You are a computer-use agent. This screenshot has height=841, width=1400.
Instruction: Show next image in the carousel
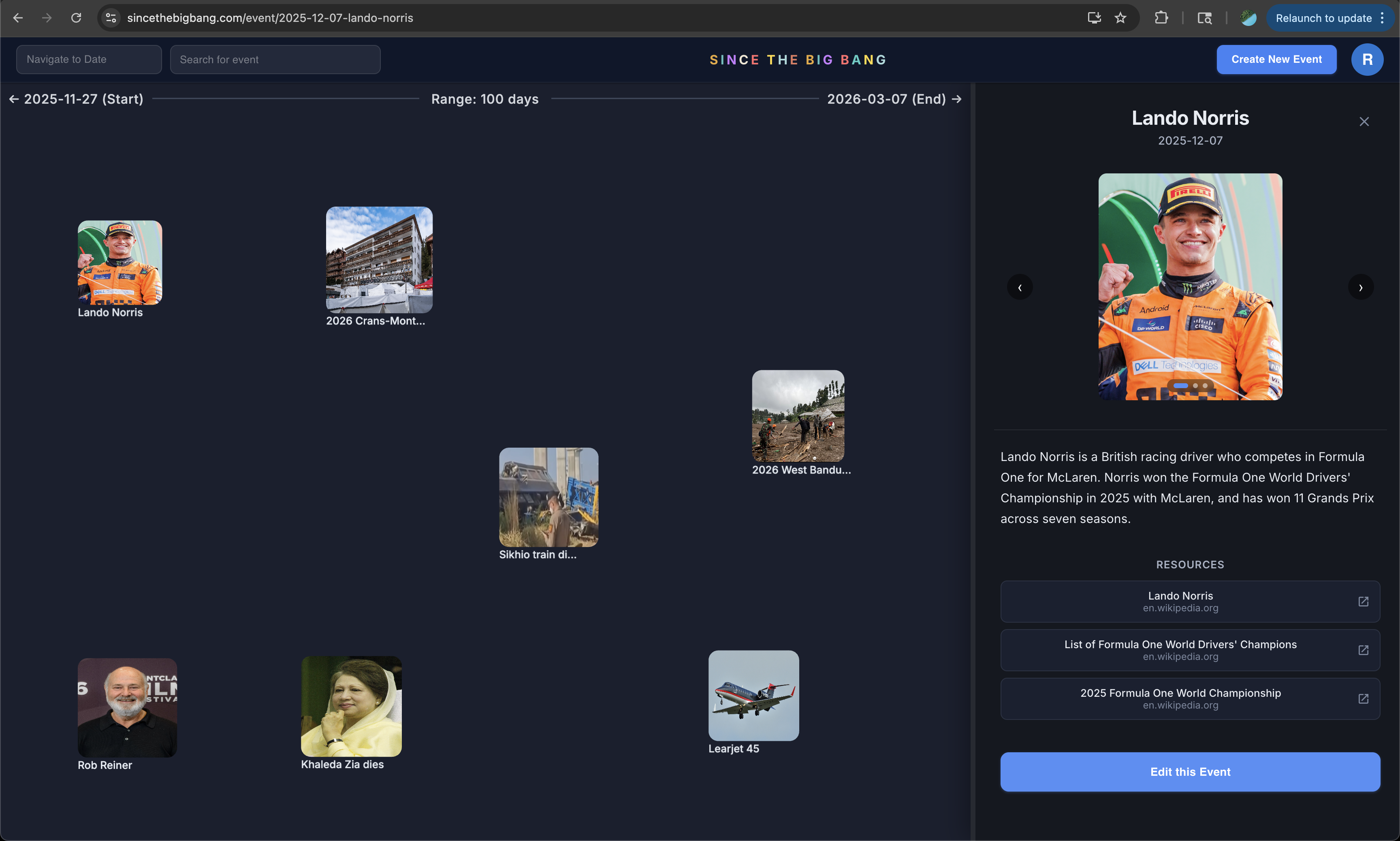pos(1360,287)
